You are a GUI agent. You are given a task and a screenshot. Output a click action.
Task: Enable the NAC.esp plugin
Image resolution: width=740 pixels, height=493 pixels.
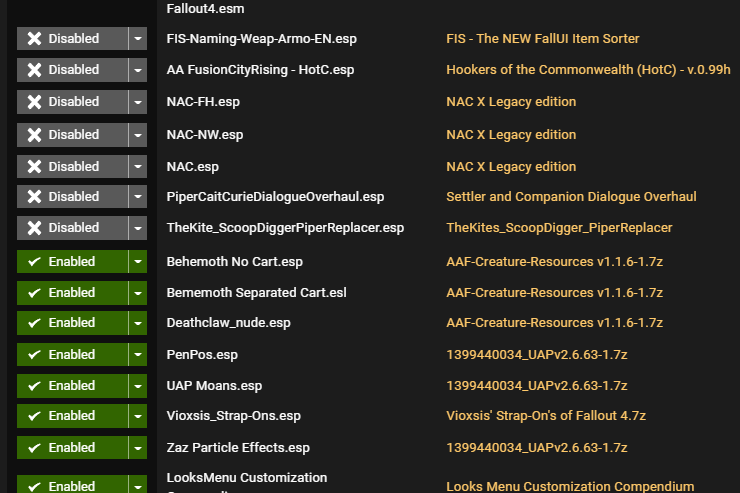click(72, 167)
